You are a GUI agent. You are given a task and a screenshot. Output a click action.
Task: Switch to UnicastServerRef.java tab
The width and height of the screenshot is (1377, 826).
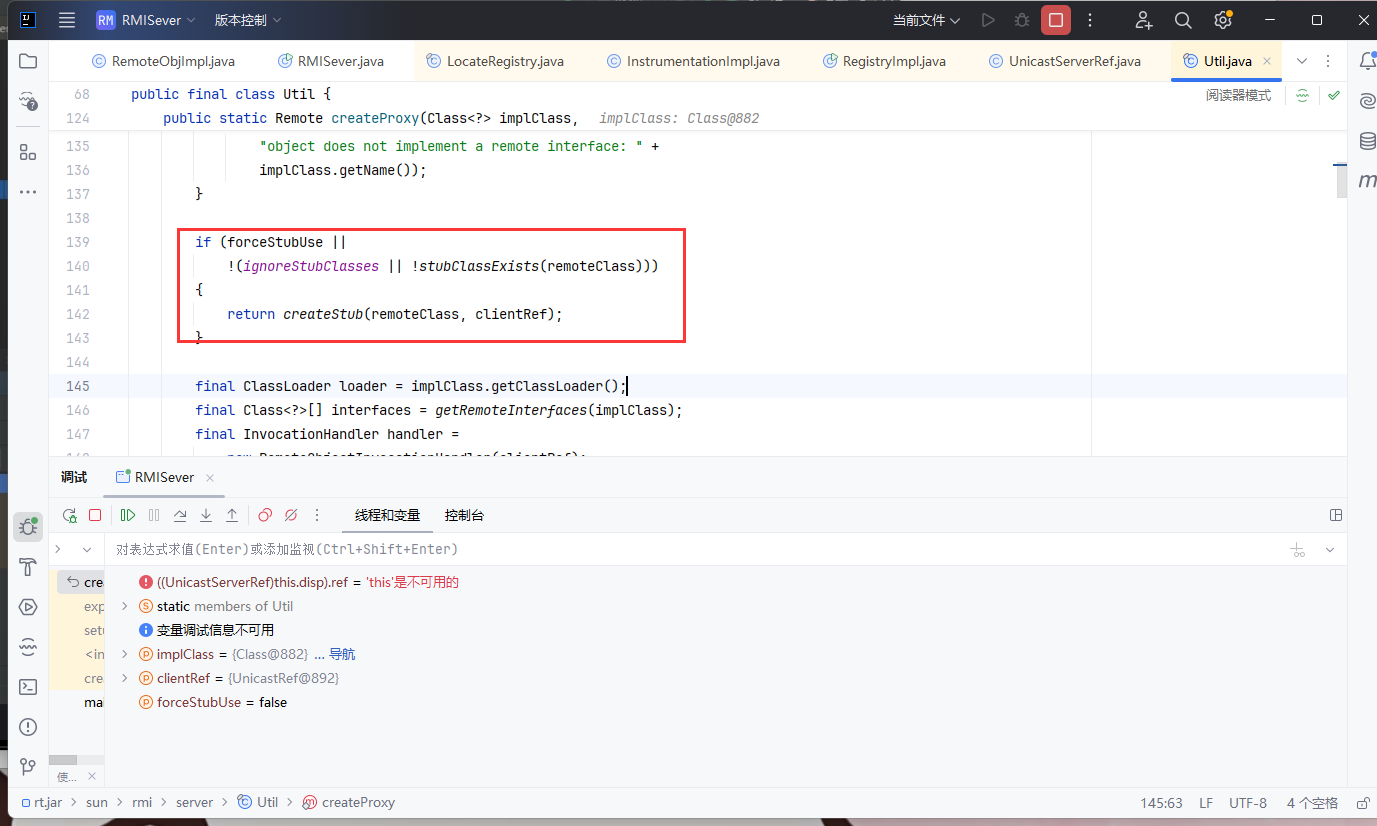click(x=1074, y=61)
